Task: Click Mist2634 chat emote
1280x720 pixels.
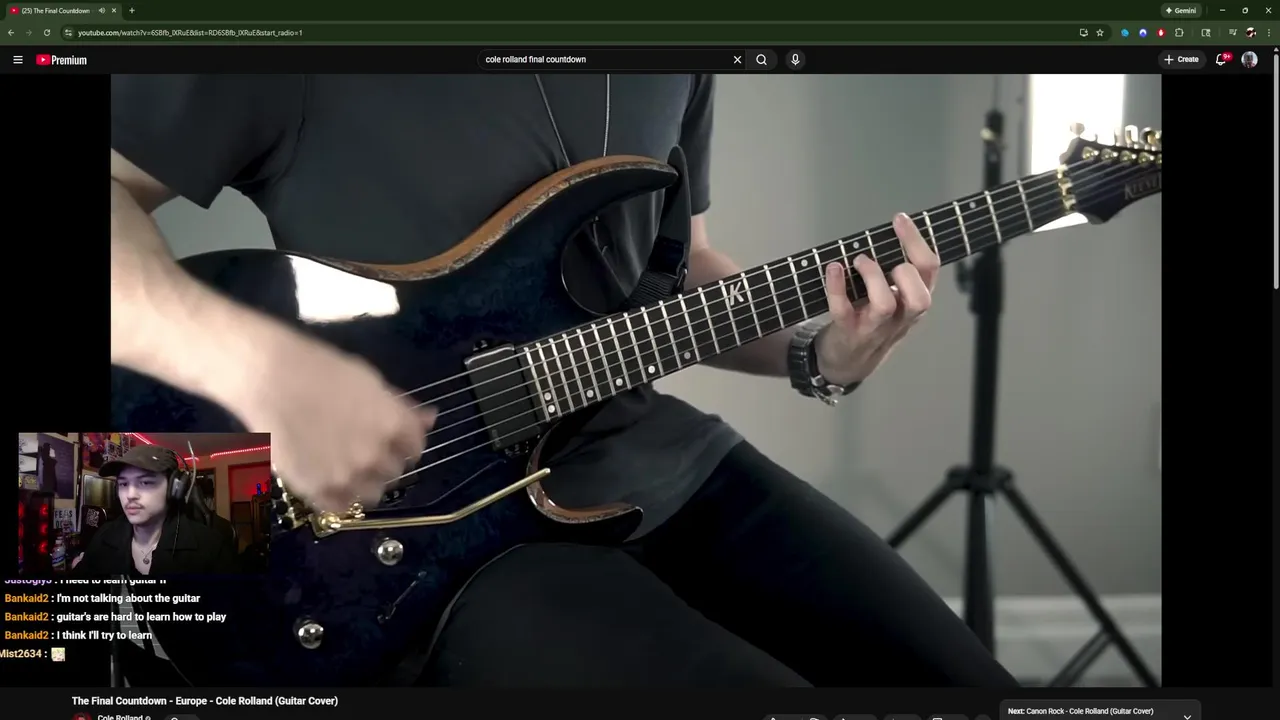Action: click(x=58, y=654)
